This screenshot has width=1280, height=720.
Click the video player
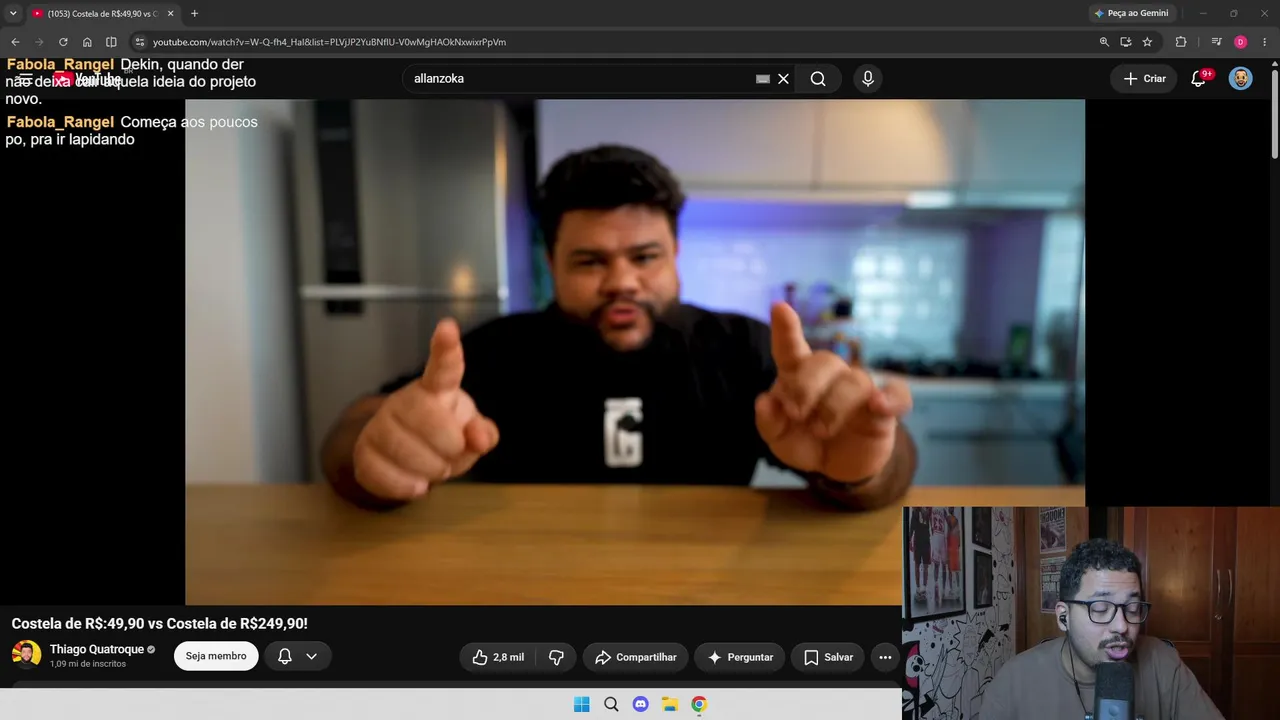(x=635, y=352)
